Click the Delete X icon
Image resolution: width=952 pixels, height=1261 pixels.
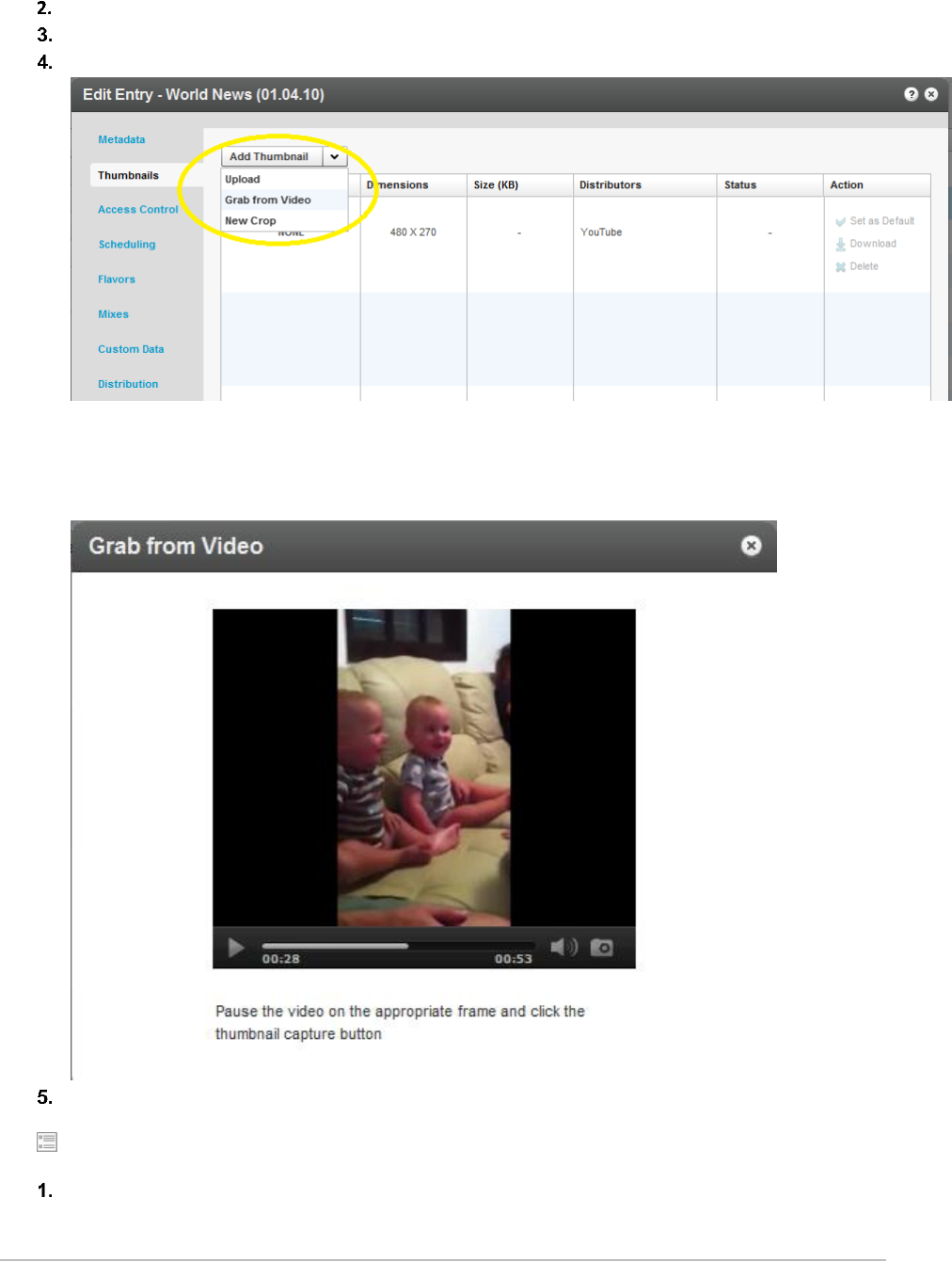click(840, 267)
